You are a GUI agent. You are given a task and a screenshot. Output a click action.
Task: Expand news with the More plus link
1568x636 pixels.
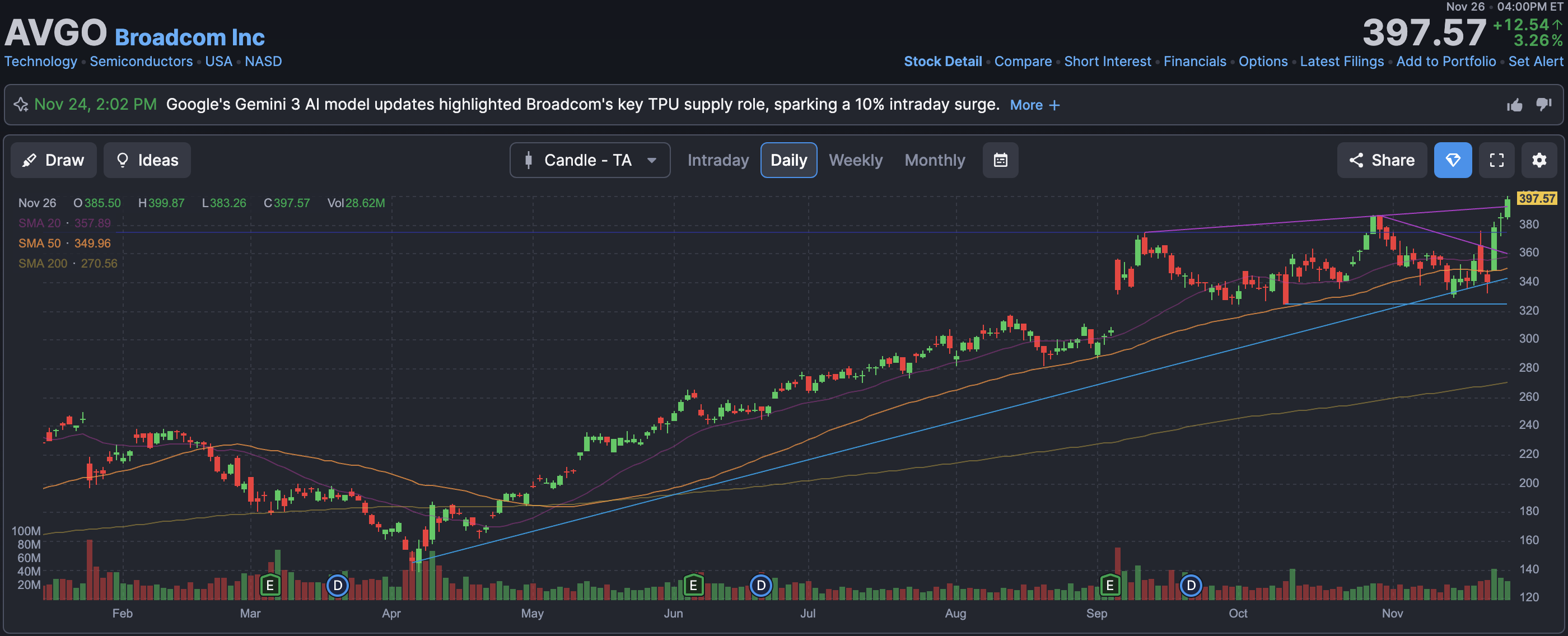click(x=1034, y=105)
